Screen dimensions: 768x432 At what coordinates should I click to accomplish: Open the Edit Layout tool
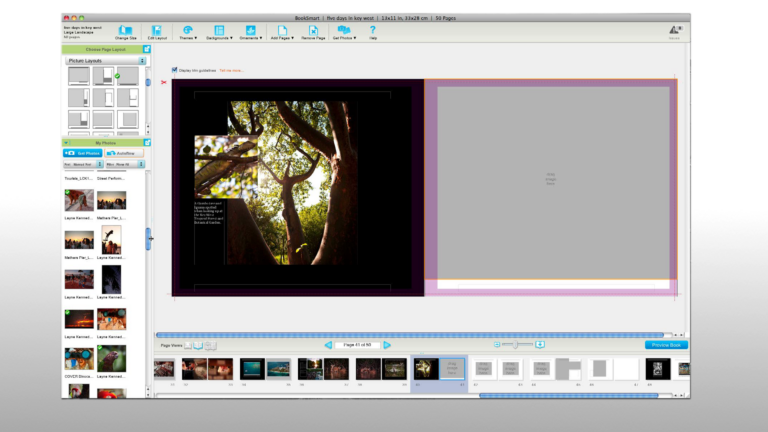pos(157,32)
